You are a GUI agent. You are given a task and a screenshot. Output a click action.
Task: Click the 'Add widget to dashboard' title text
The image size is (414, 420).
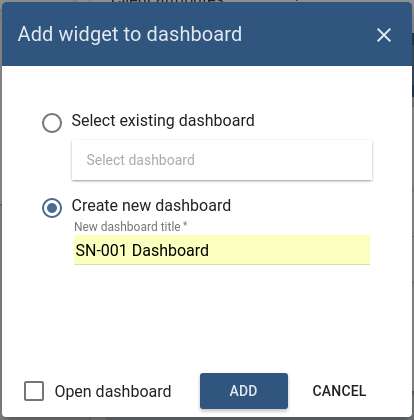coord(130,34)
